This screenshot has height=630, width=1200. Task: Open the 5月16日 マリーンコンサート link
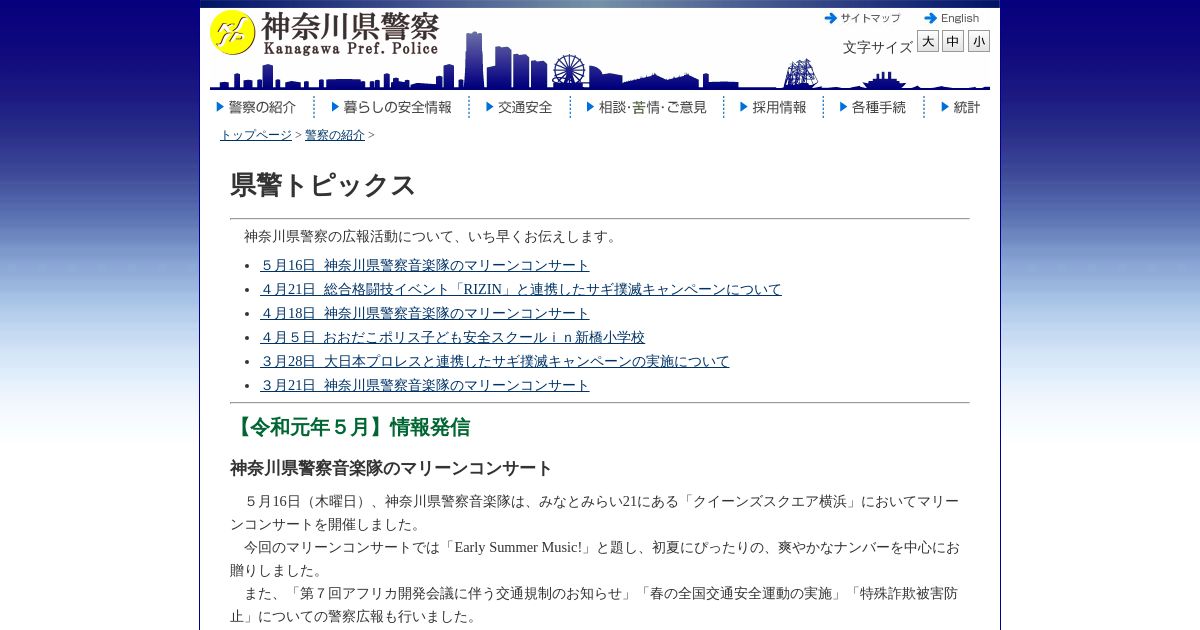(425, 265)
